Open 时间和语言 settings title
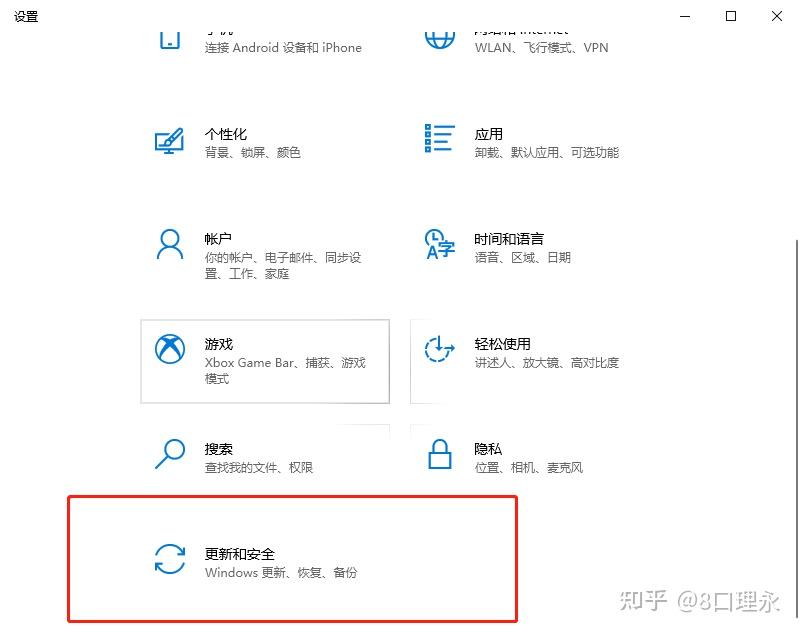This screenshot has height=634, width=800. [509, 239]
